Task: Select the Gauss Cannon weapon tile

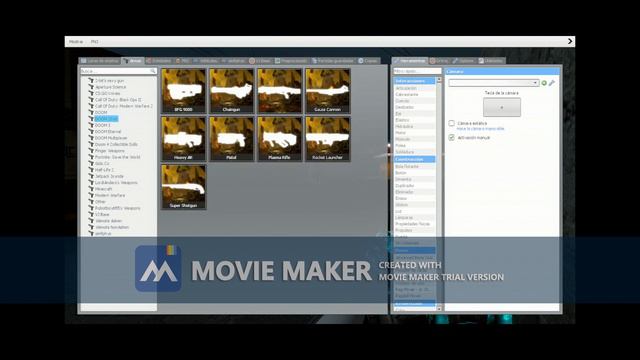Action: coord(328,91)
